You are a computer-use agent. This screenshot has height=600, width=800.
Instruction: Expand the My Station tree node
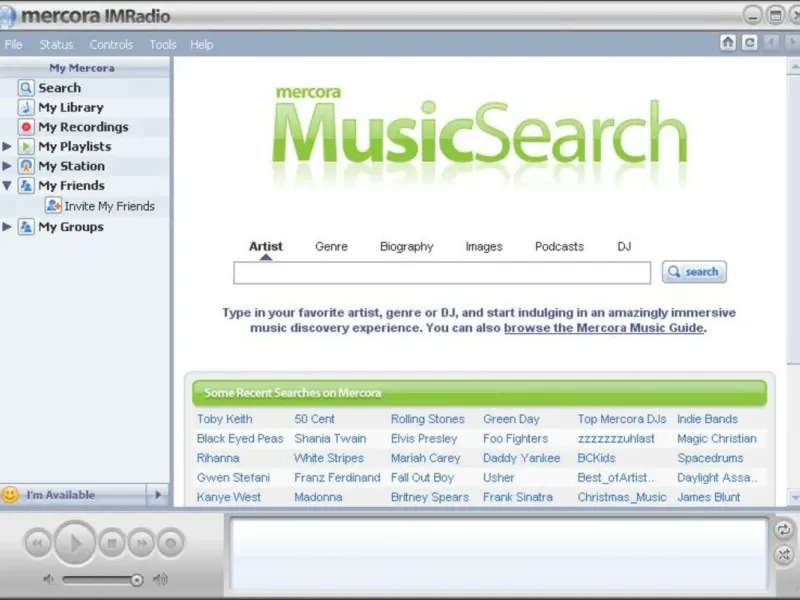[x=7, y=166]
